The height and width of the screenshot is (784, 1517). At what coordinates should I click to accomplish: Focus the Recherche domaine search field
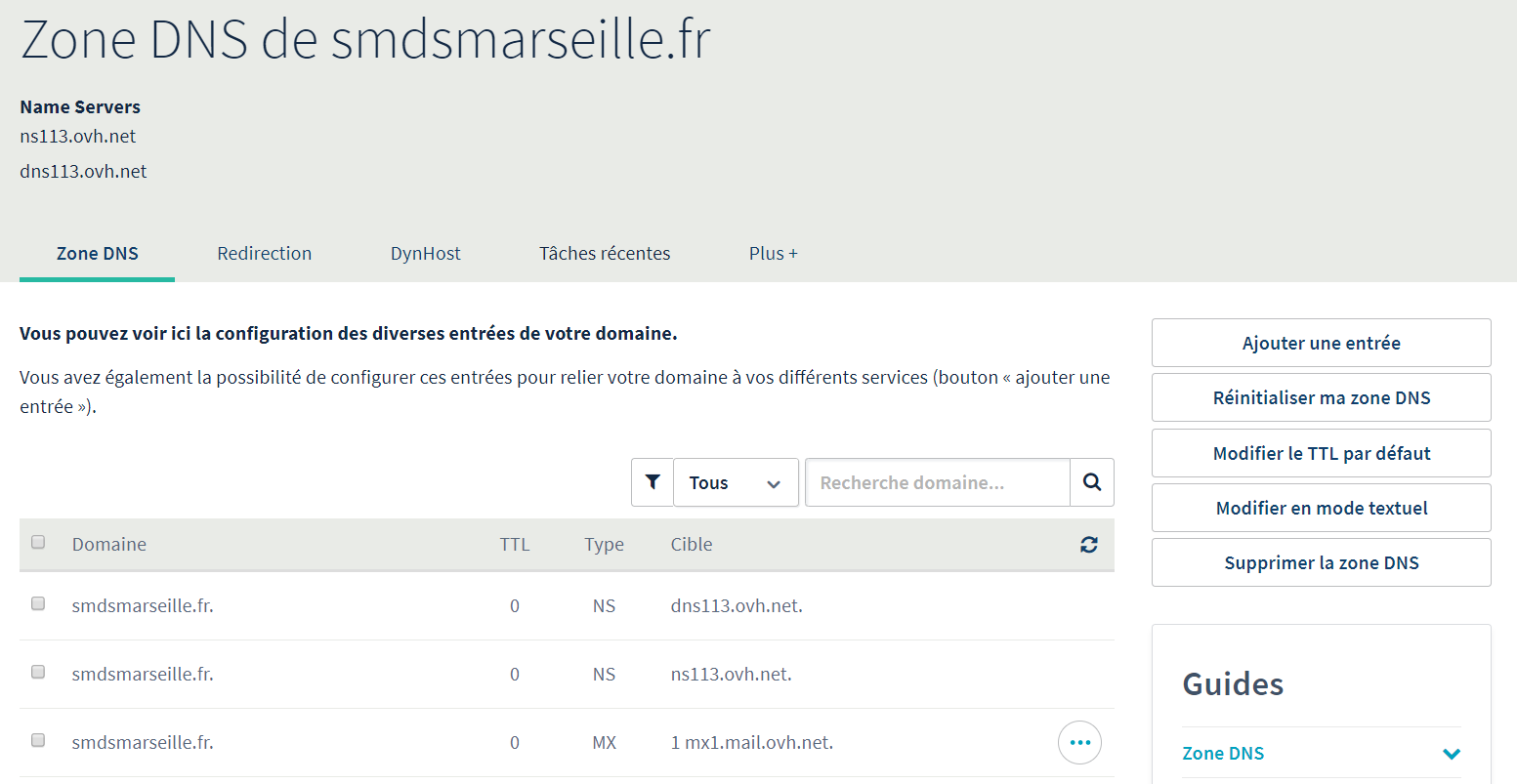937,482
